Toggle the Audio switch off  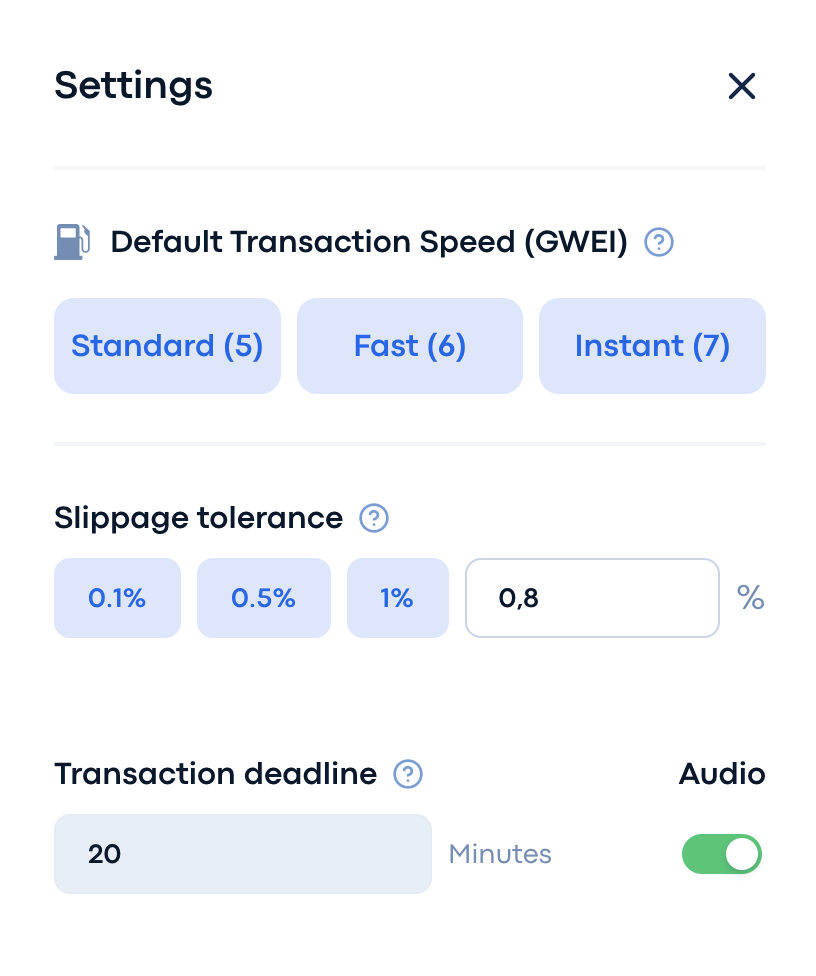722,854
